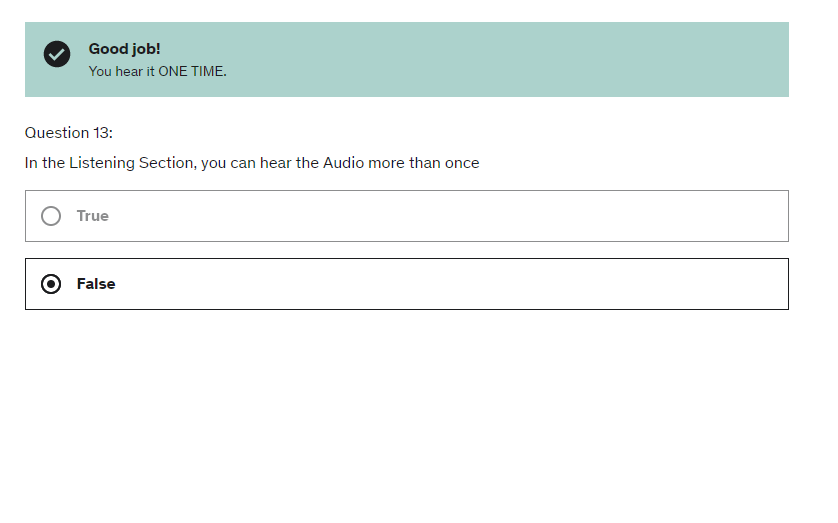Select the False radio button

[x=51, y=284]
